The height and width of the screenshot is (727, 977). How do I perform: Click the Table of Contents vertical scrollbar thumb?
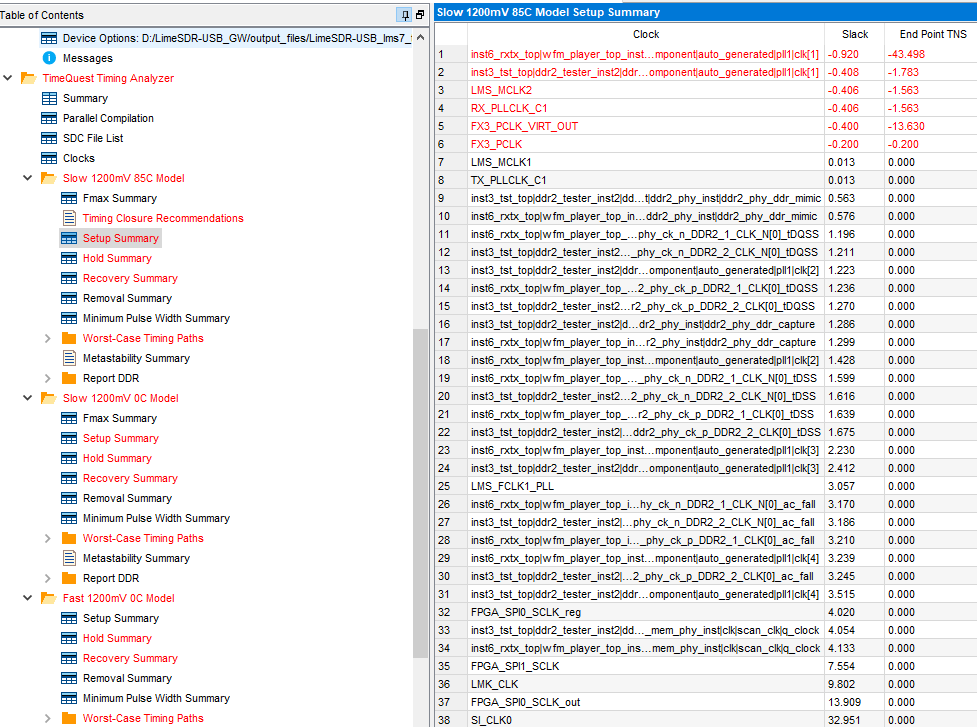(x=420, y=492)
